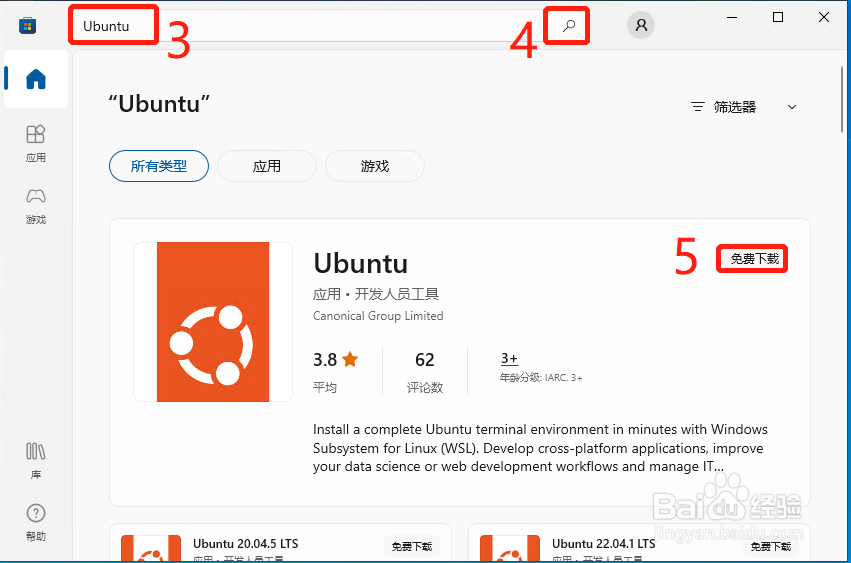The image size is (851, 563).
Task: Open the 库 (Library) sidebar section
Action: (x=36, y=460)
